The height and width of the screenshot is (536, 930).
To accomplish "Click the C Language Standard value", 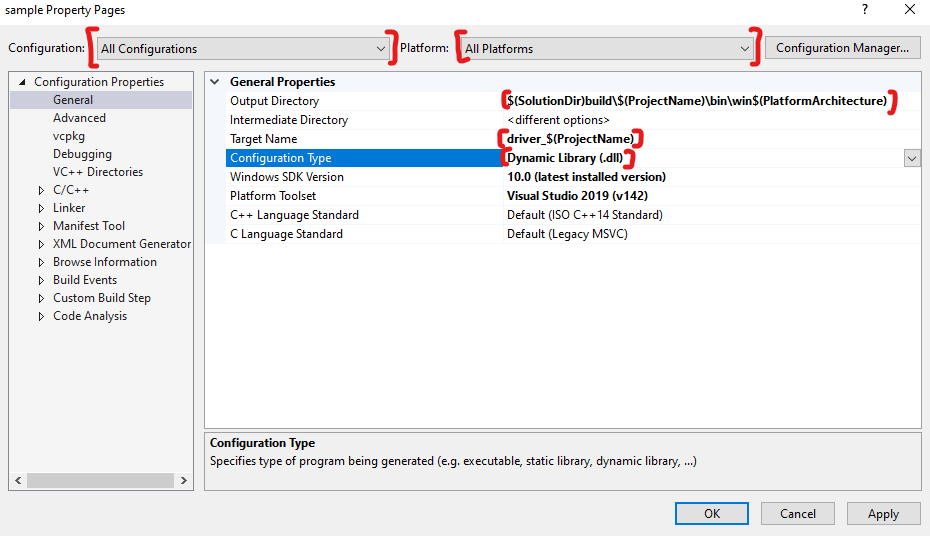I will 567,234.
